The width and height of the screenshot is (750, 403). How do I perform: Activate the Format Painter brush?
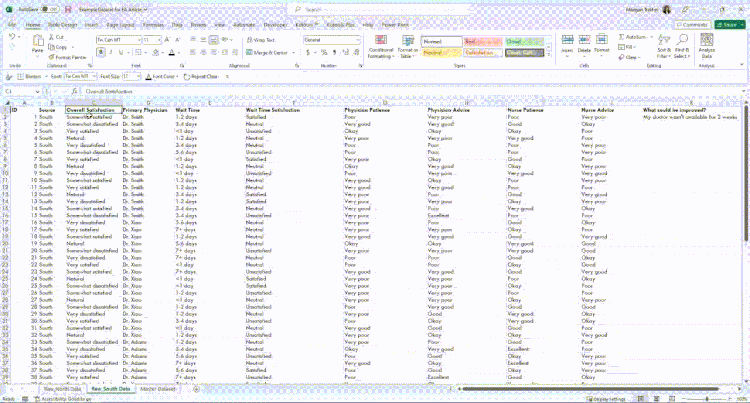pyautogui.click(x=51, y=57)
